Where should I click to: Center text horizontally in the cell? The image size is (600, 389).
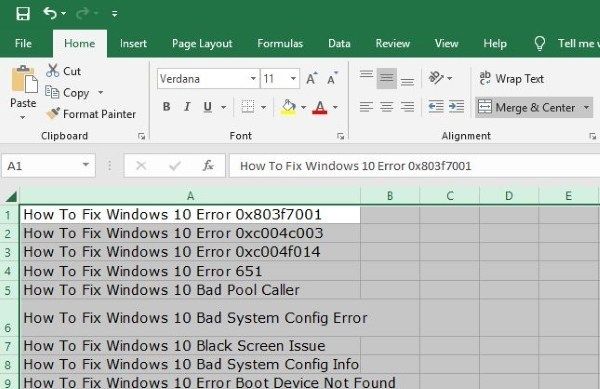click(386, 107)
